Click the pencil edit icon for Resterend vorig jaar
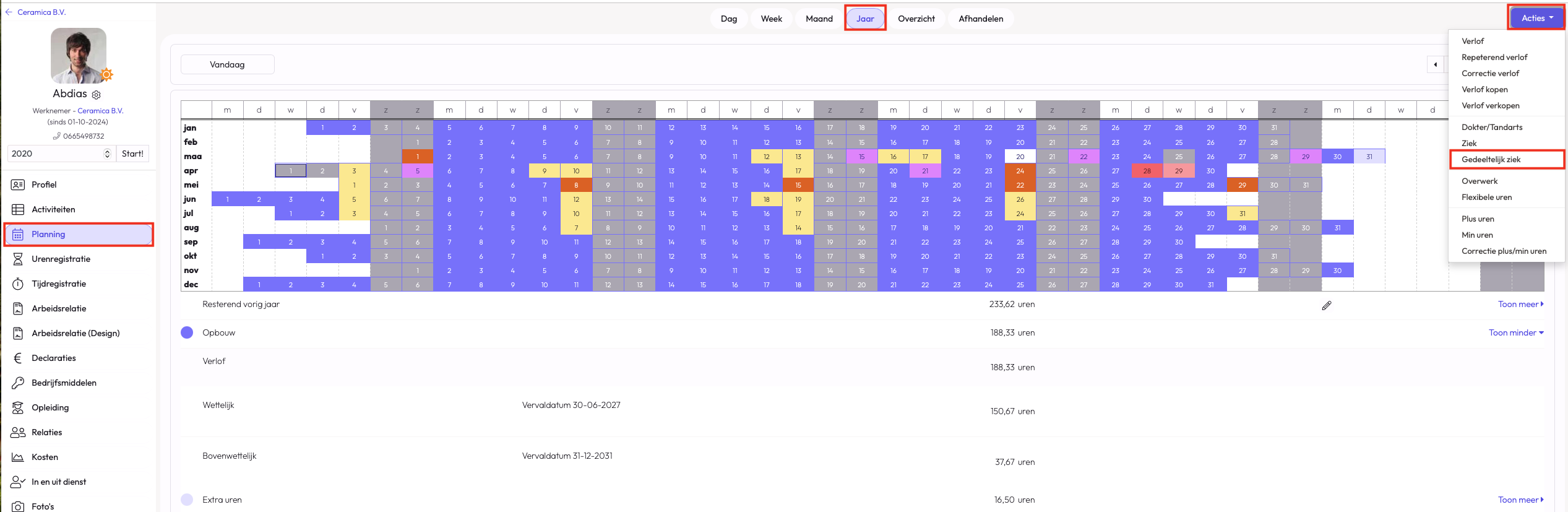This screenshot has width=1568, height=512. pyautogui.click(x=1327, y=305)
